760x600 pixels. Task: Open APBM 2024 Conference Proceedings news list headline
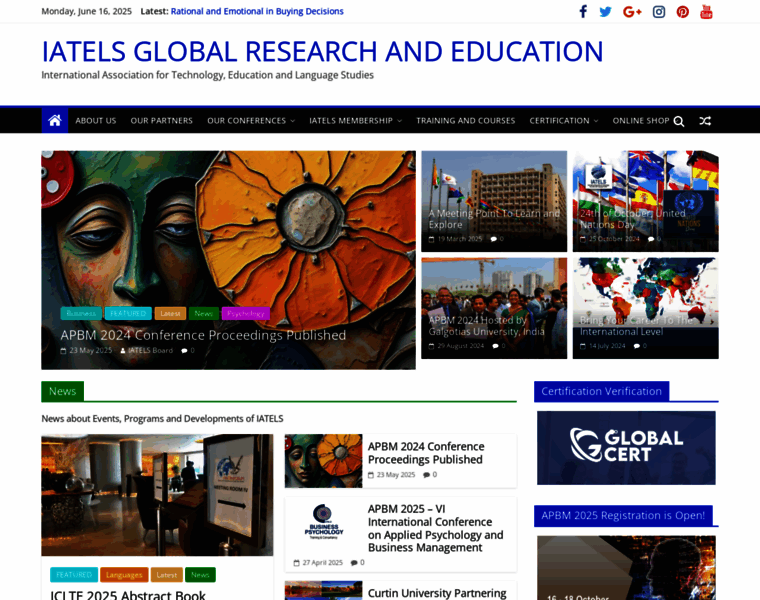coord(426,453)
